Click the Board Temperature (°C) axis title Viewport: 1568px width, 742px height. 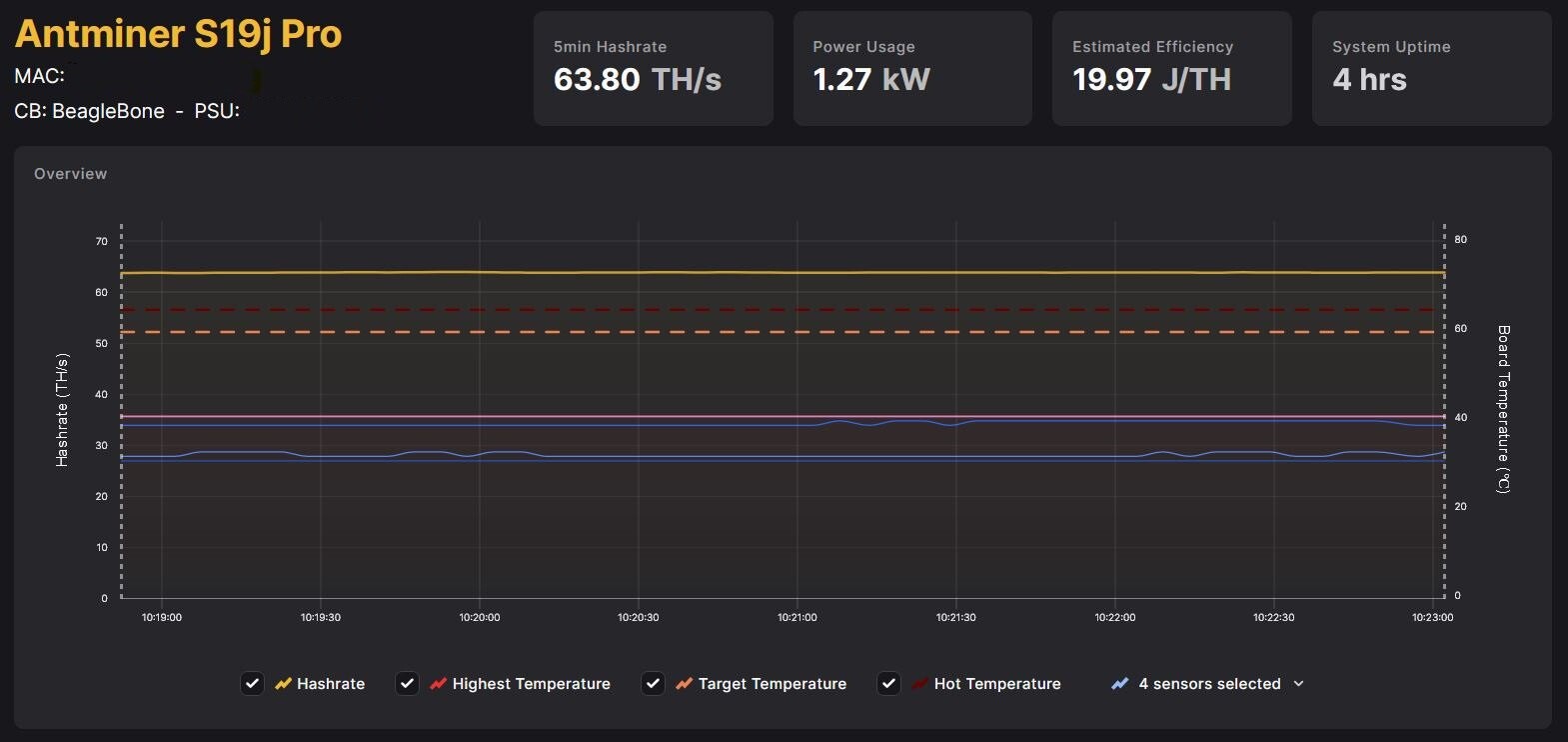pyautogui.click(x=1504, y=409)
